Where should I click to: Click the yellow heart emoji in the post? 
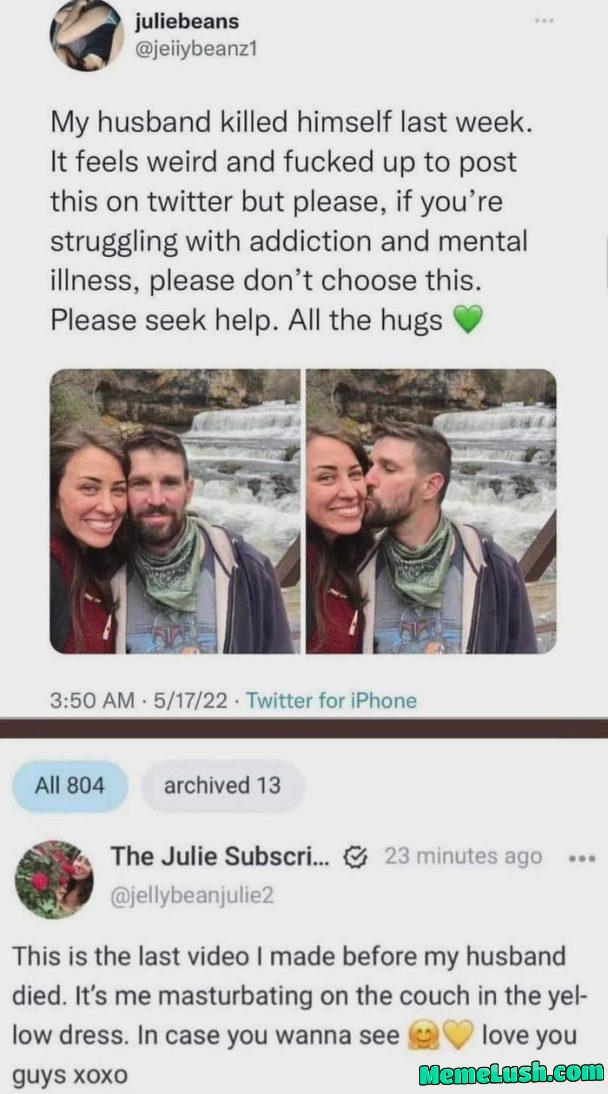tap(458, 1036)
